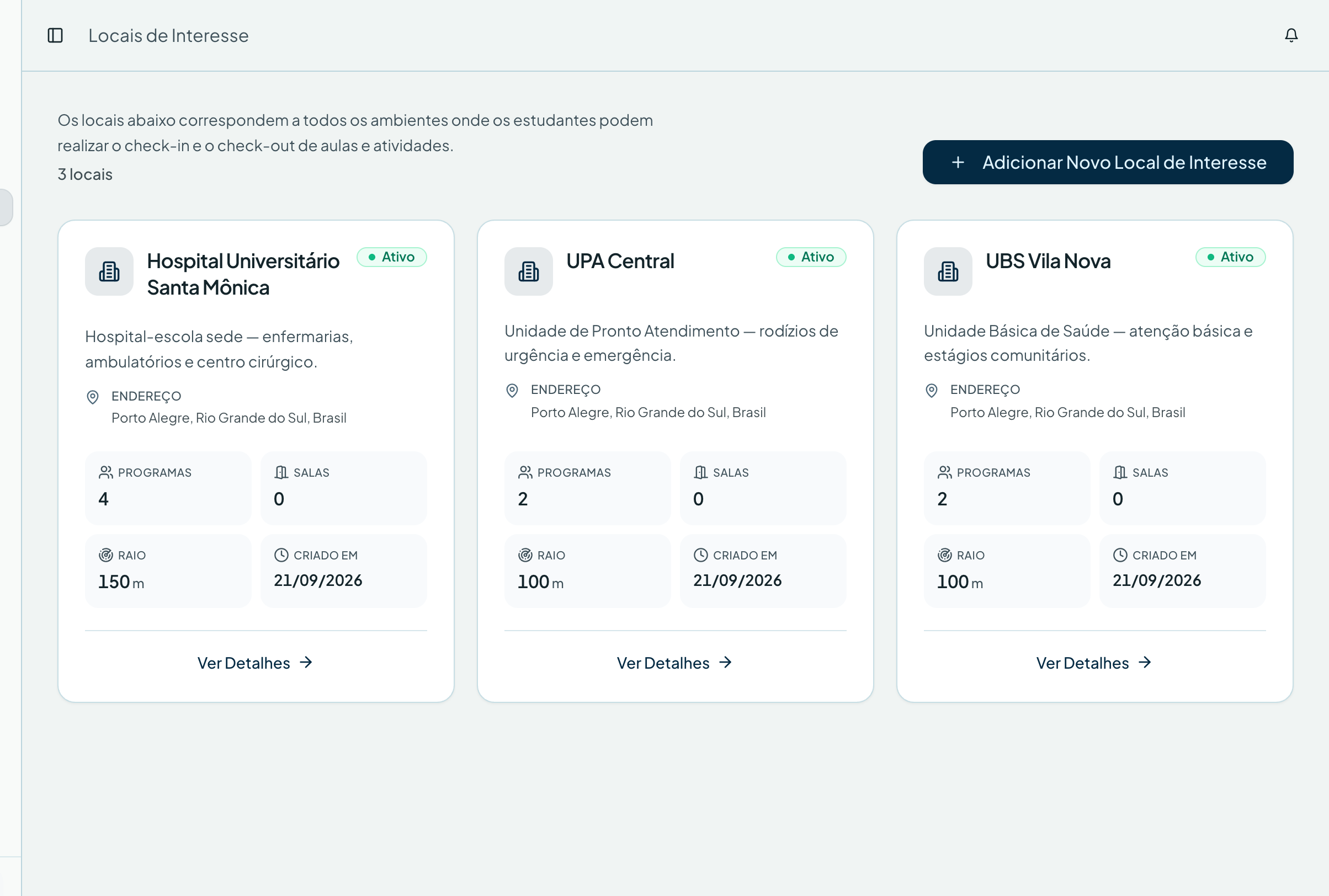The width and height of the screenshot is (1329, 896).
Task: Click Salas door icon on UBS Vila Nova card
Action: click(x=1120, y=473)
